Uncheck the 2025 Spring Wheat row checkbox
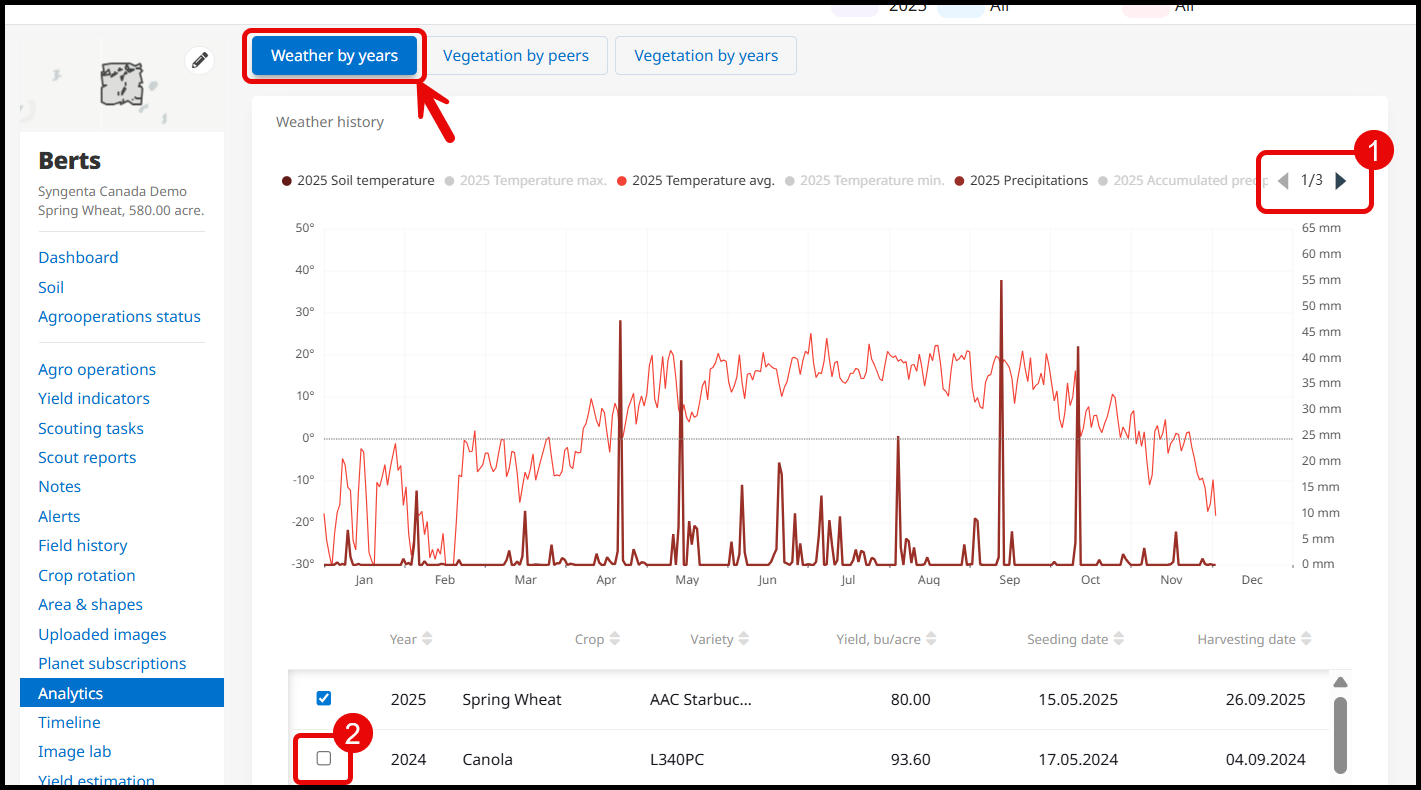 coord(323,698)
